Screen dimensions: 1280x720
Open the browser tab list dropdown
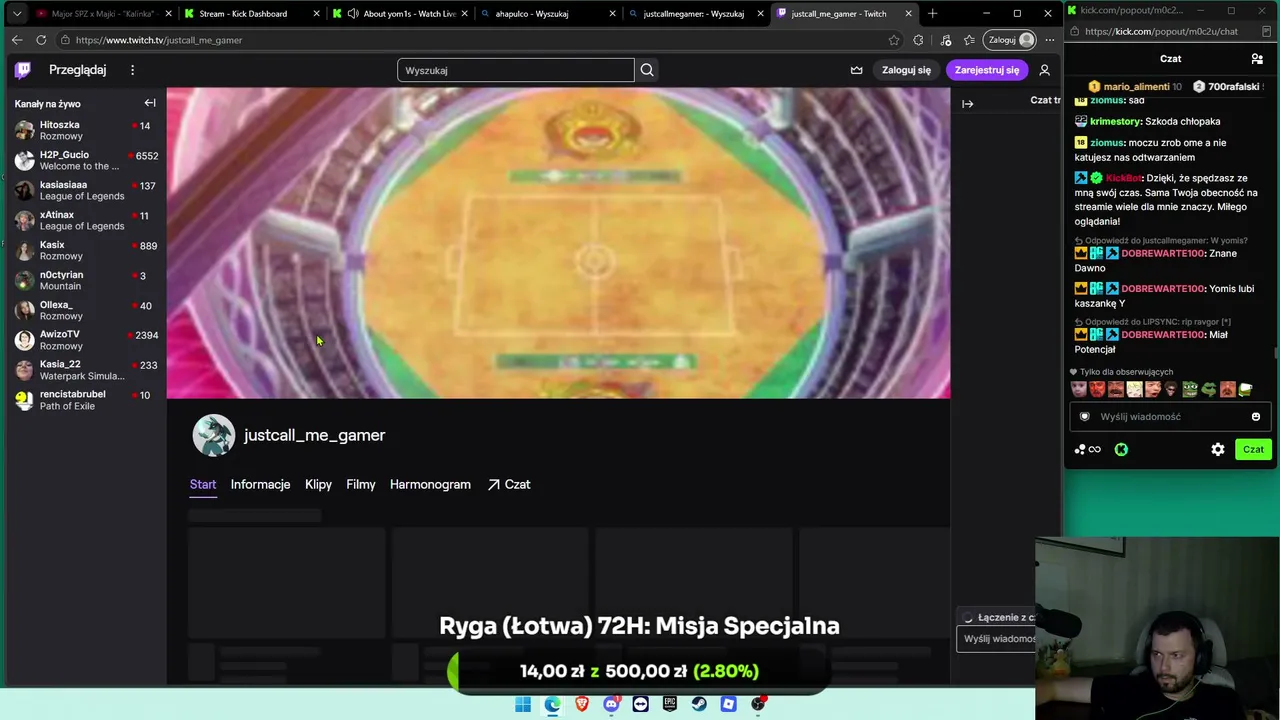pos(17,14)
